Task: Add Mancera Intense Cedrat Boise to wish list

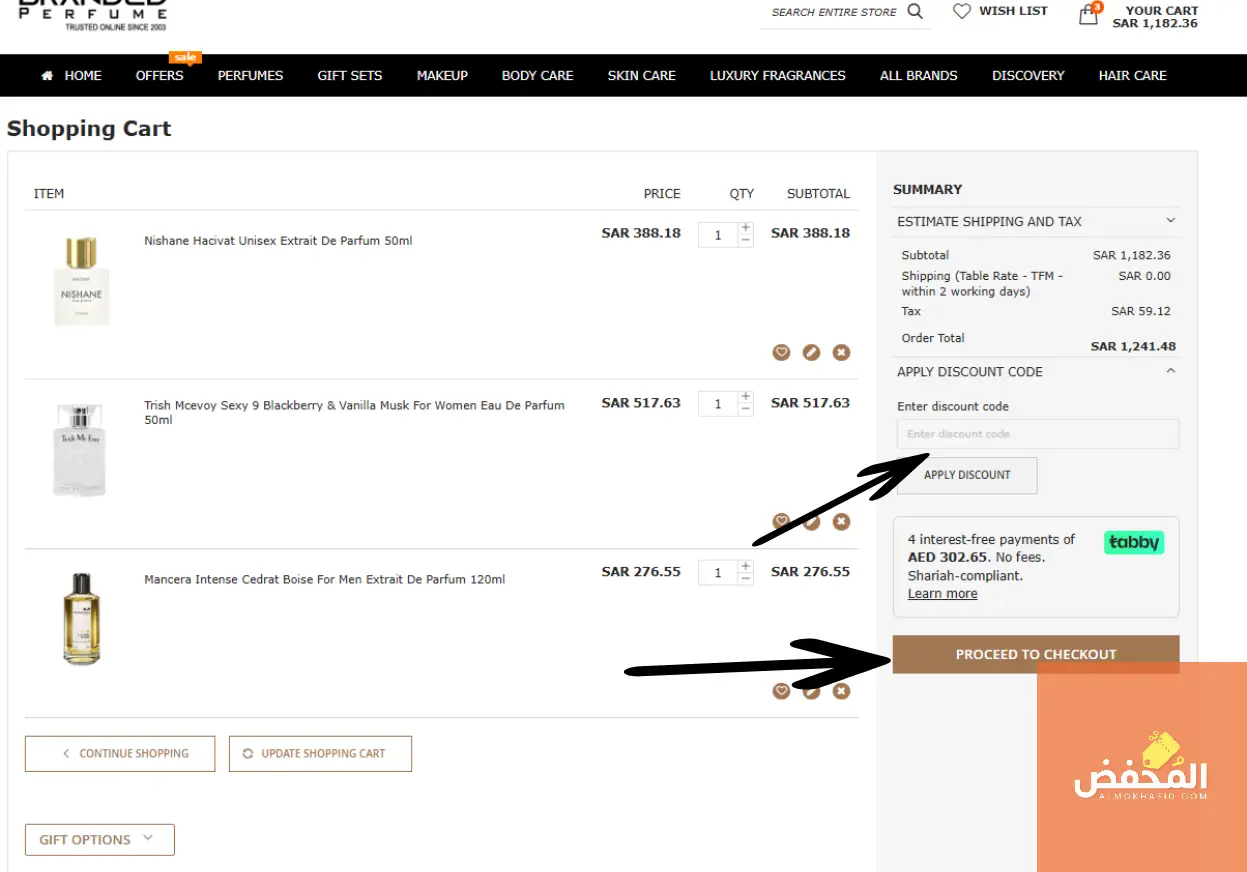Action: click(781, 691)
